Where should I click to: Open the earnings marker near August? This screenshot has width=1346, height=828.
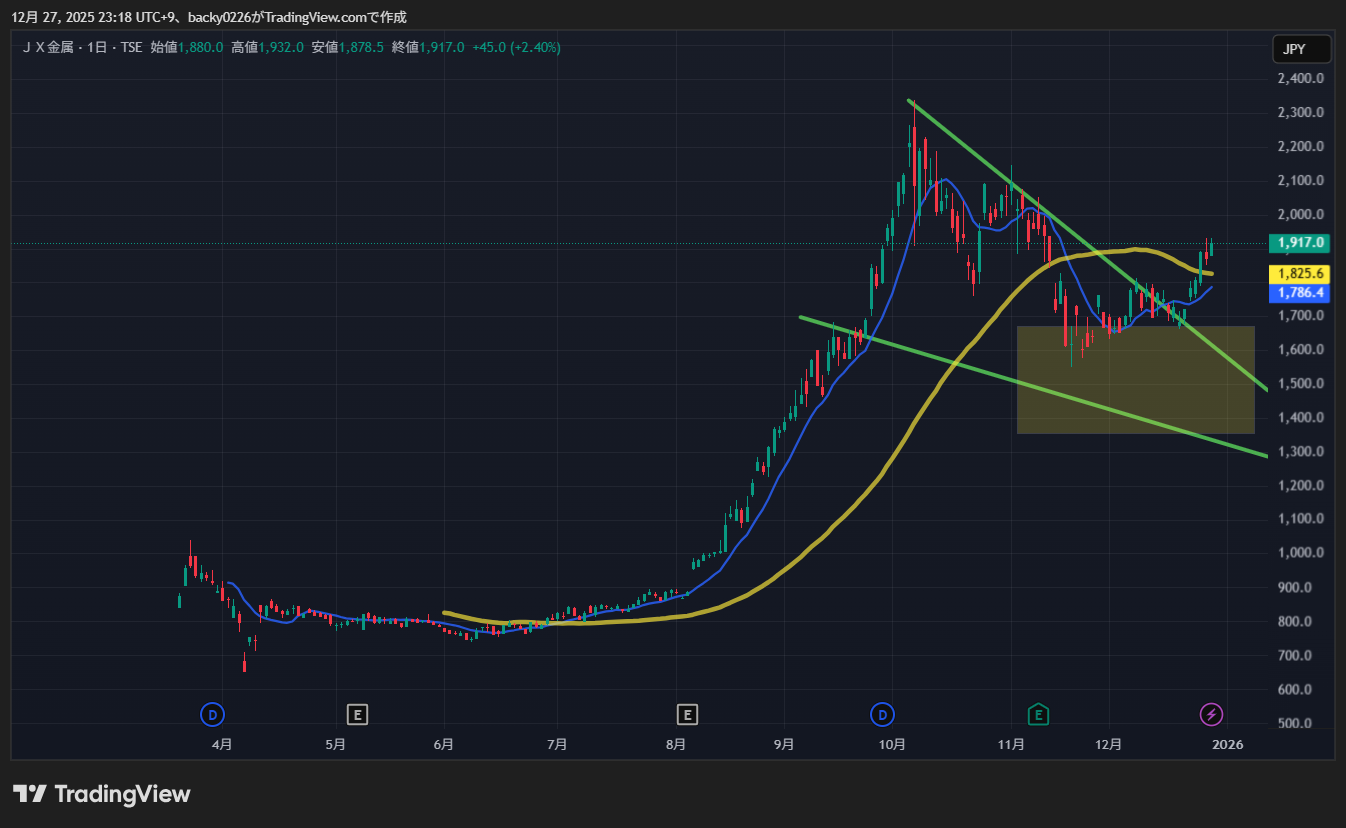pyautogui.click(x=687, y=714)
